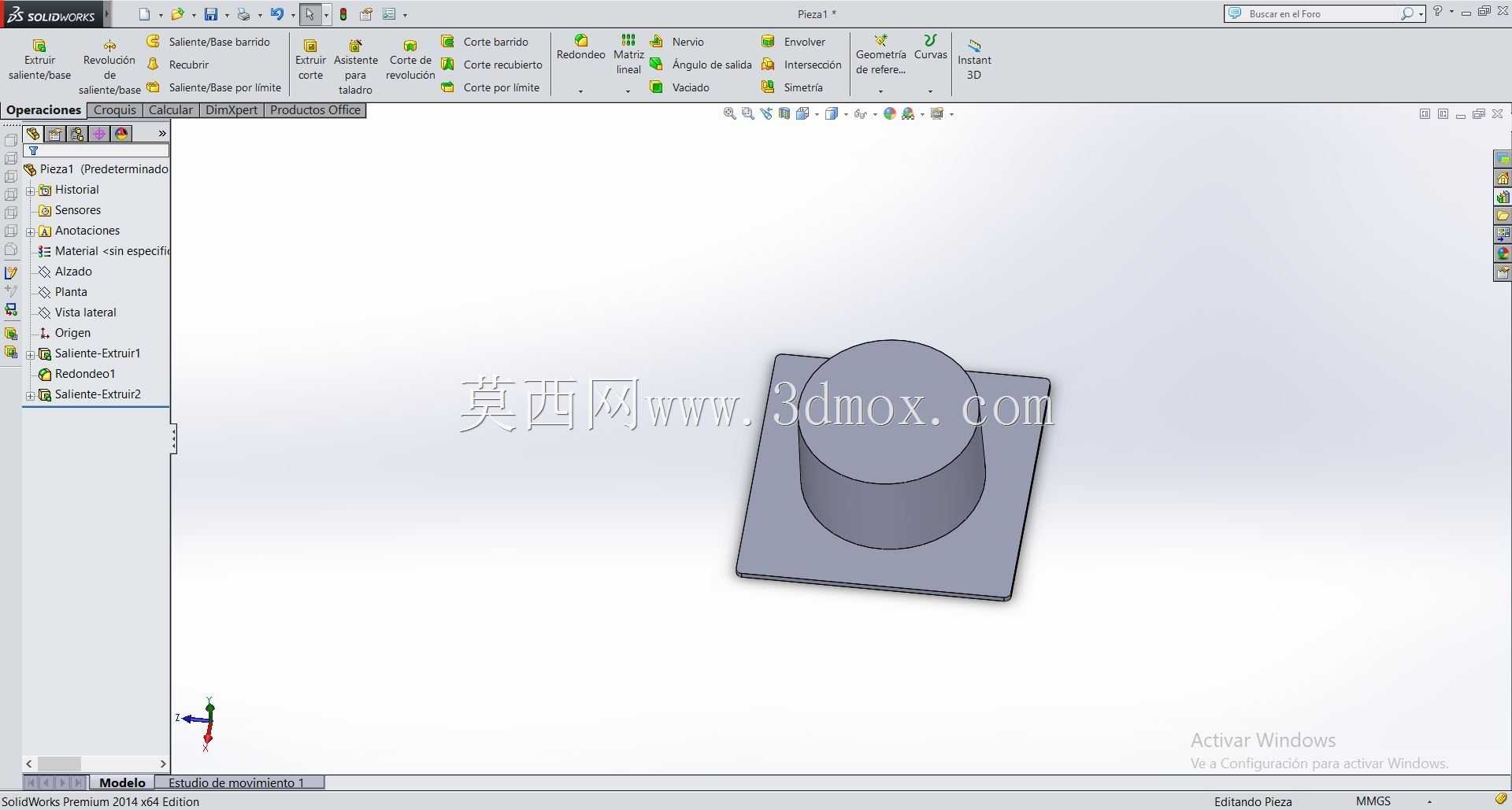1512x810 pixels.
Task: Open the ConfigurationManager tab icon
Action: click(x=77, y=134)
